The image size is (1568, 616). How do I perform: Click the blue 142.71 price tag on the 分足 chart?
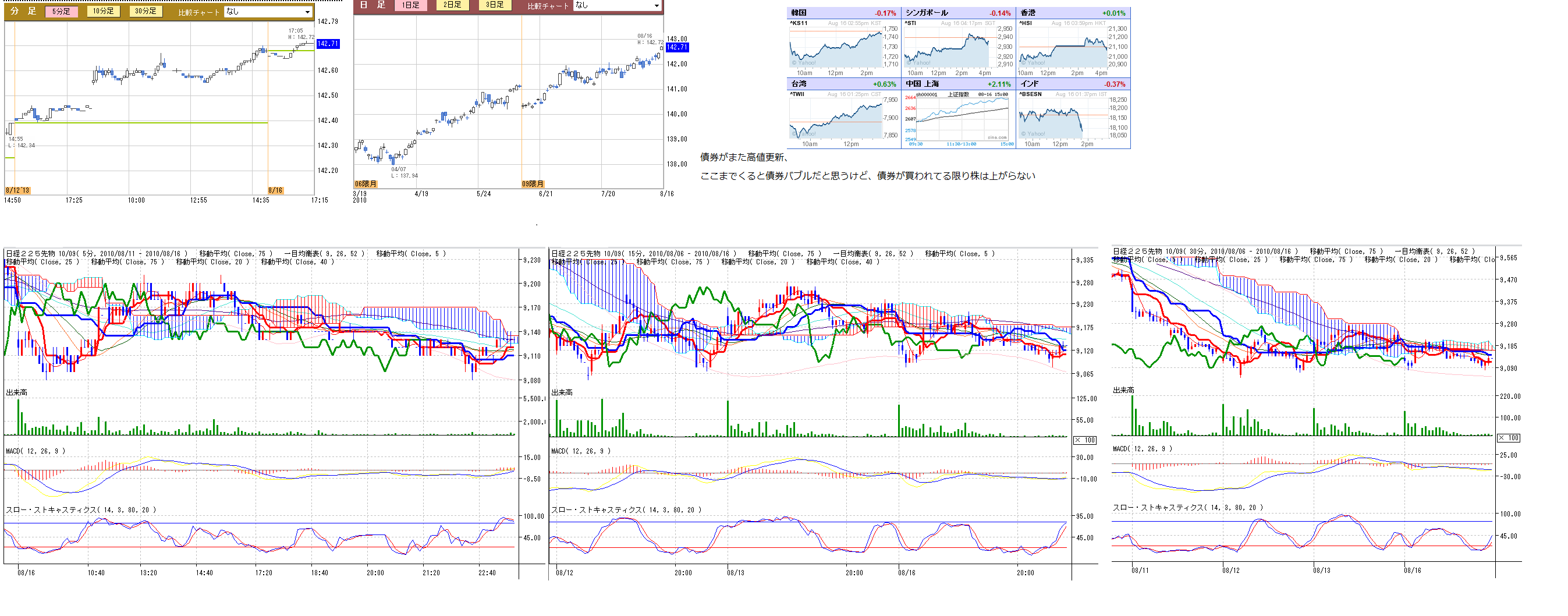328,44
